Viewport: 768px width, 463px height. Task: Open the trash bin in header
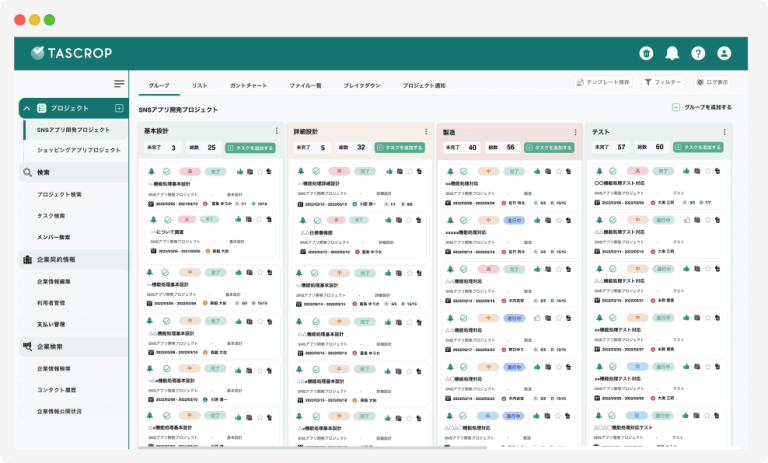click(x=646, y=53)
